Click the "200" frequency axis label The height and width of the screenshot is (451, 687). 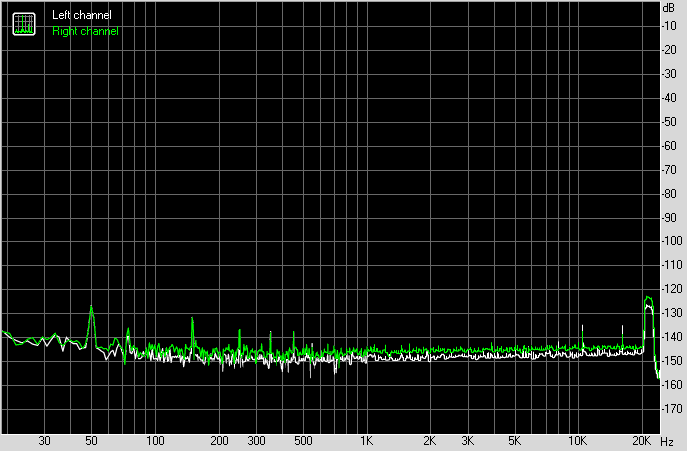[x=219, y=441]
